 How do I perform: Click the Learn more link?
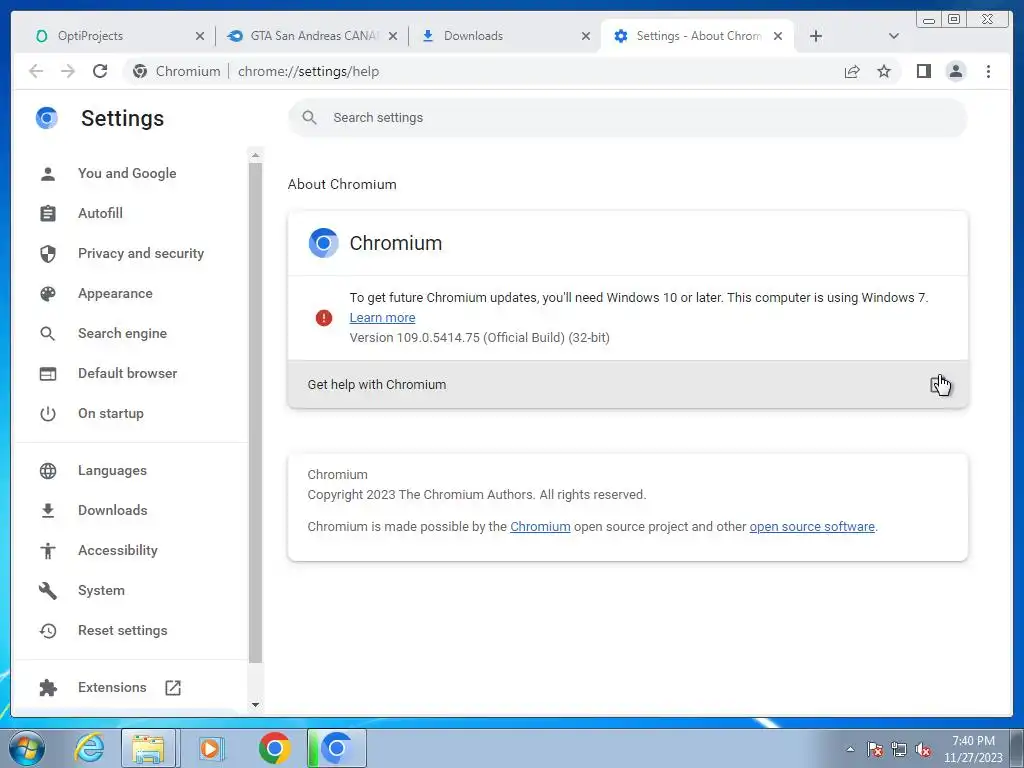(x=382, y=318)
